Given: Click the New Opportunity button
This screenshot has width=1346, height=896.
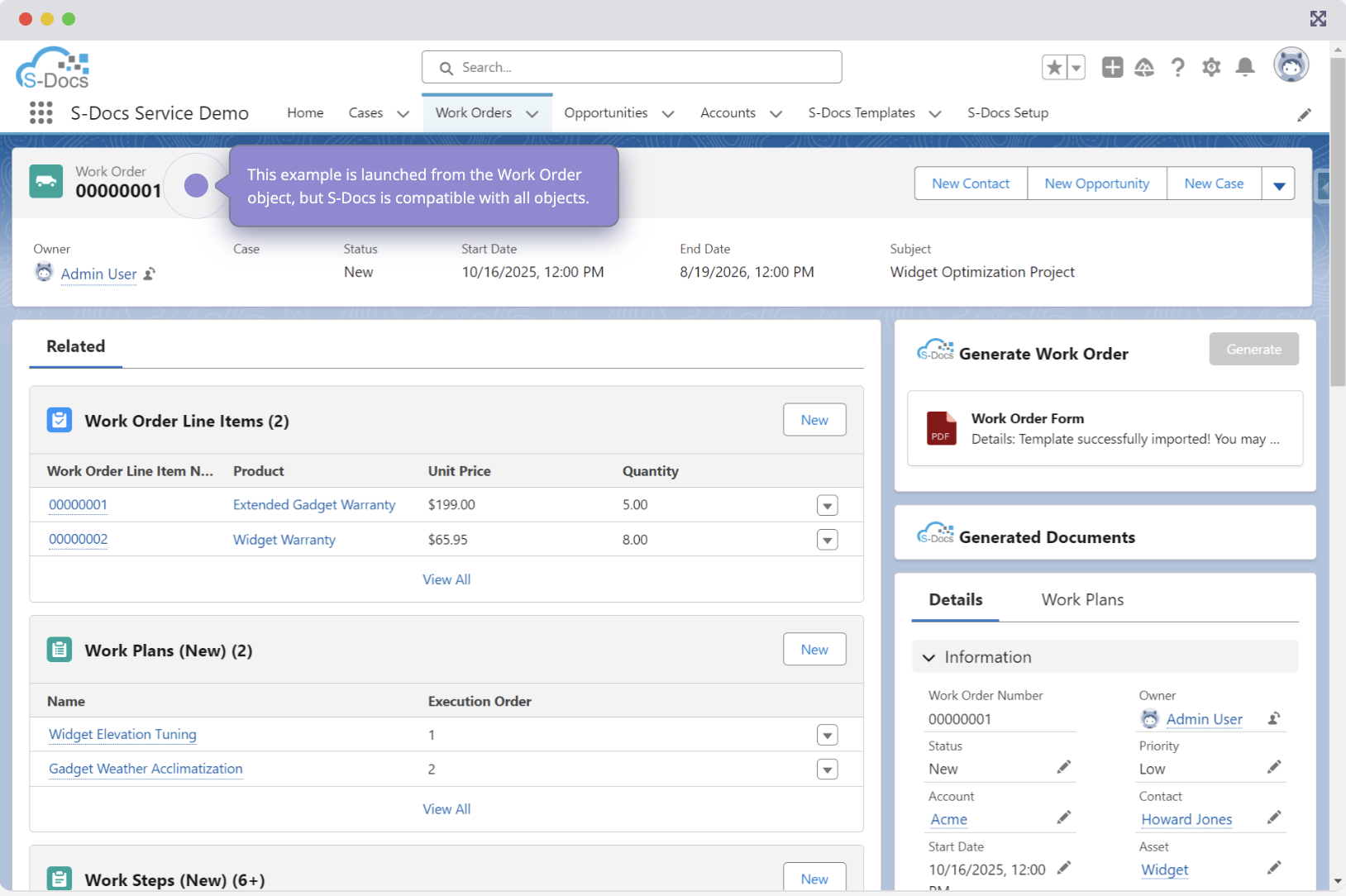Looking at the screenshot, I should [1096, 183].
